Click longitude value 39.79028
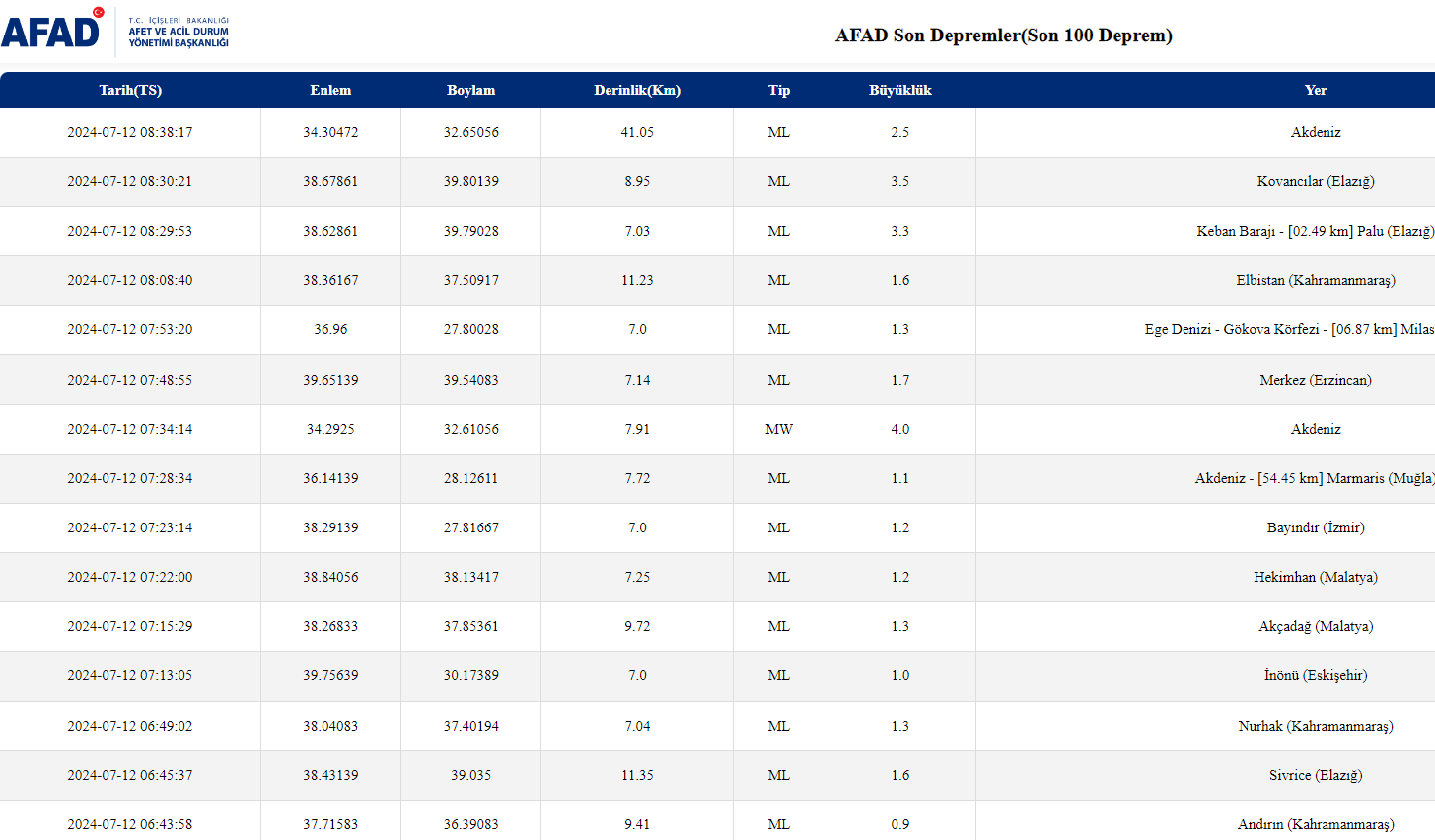This screenshot has width=1435, height=840. 470,231
